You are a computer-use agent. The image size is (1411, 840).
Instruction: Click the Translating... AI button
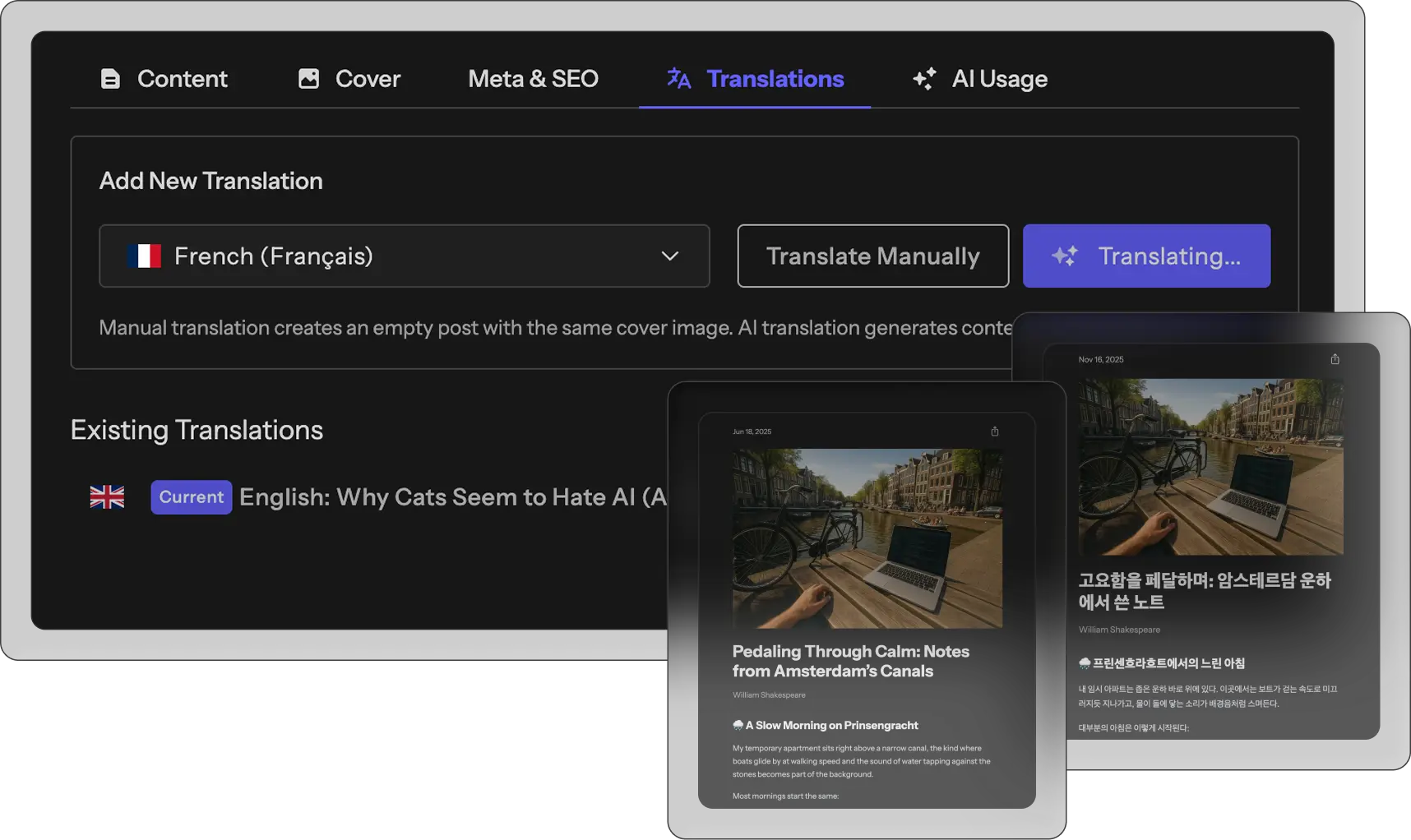[1146, 256]
